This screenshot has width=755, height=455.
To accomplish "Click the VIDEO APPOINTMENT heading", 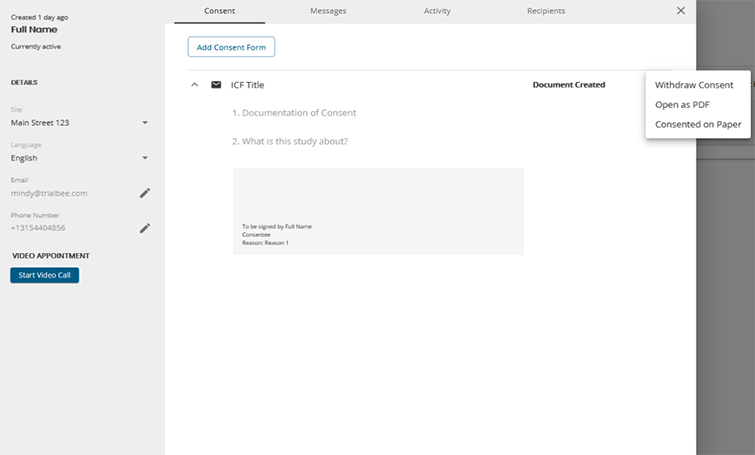I will point(51,256).
